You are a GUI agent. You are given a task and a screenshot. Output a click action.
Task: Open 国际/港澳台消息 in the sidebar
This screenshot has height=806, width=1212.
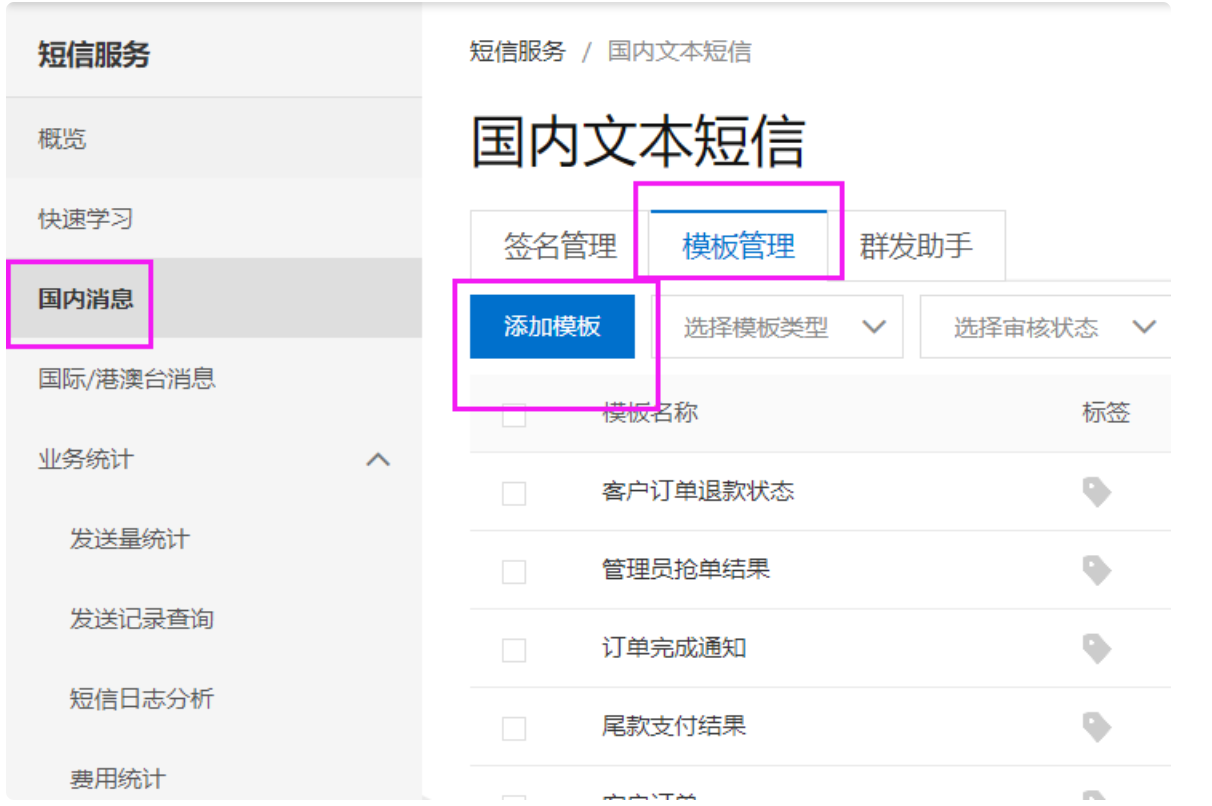[x=214, y=379]
